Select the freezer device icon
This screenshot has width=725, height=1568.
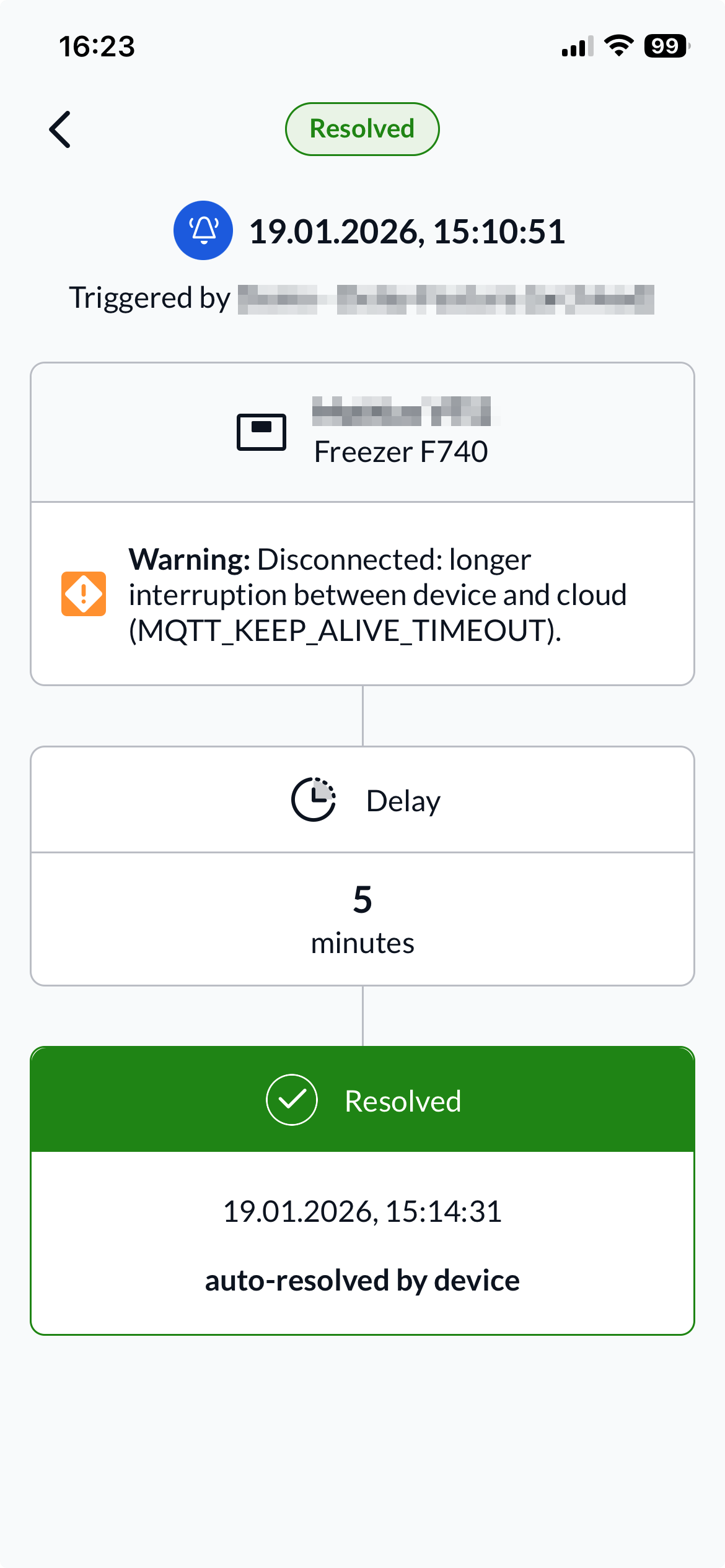263,432
